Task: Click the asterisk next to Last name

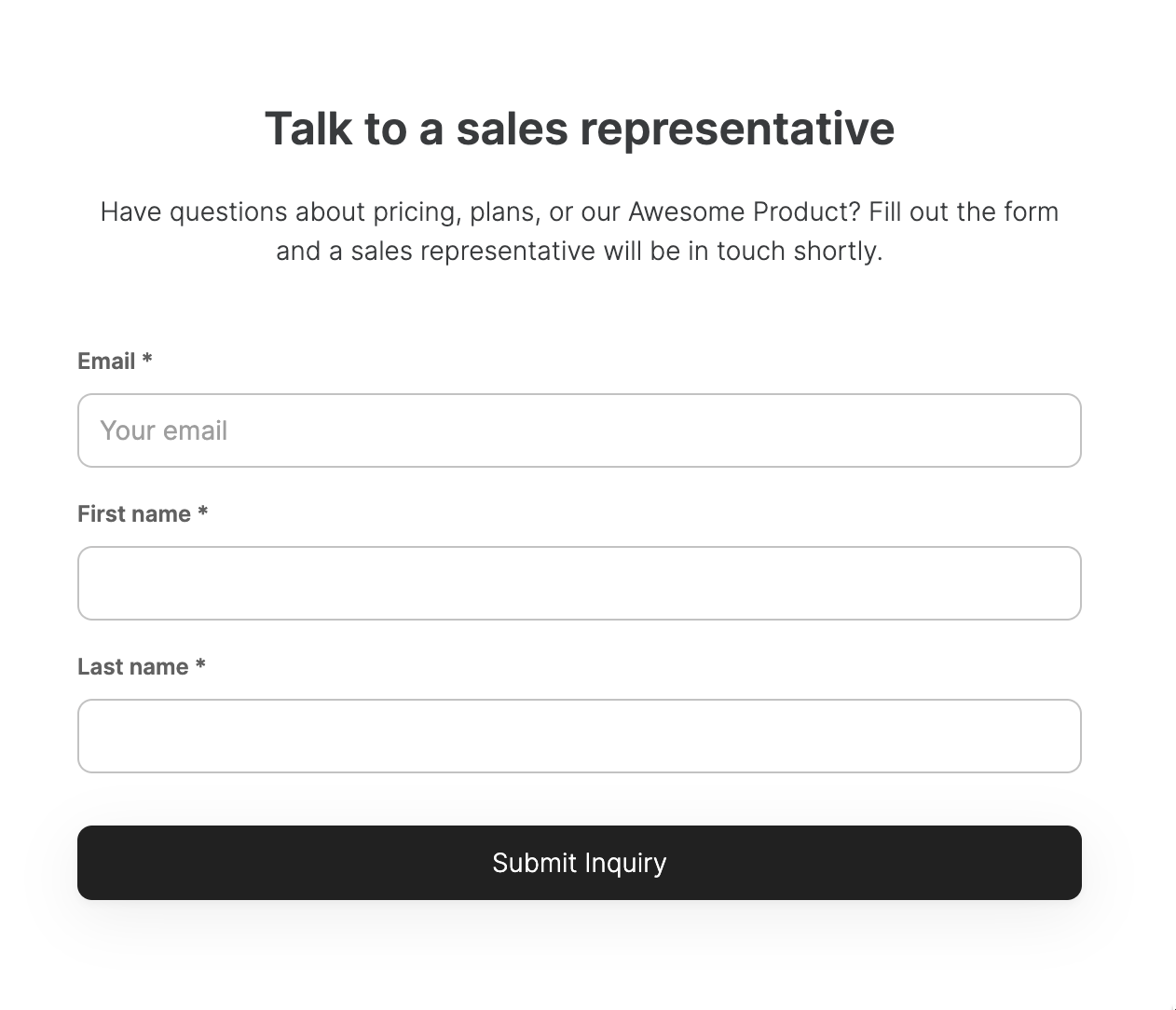Action: coord(200,666)
